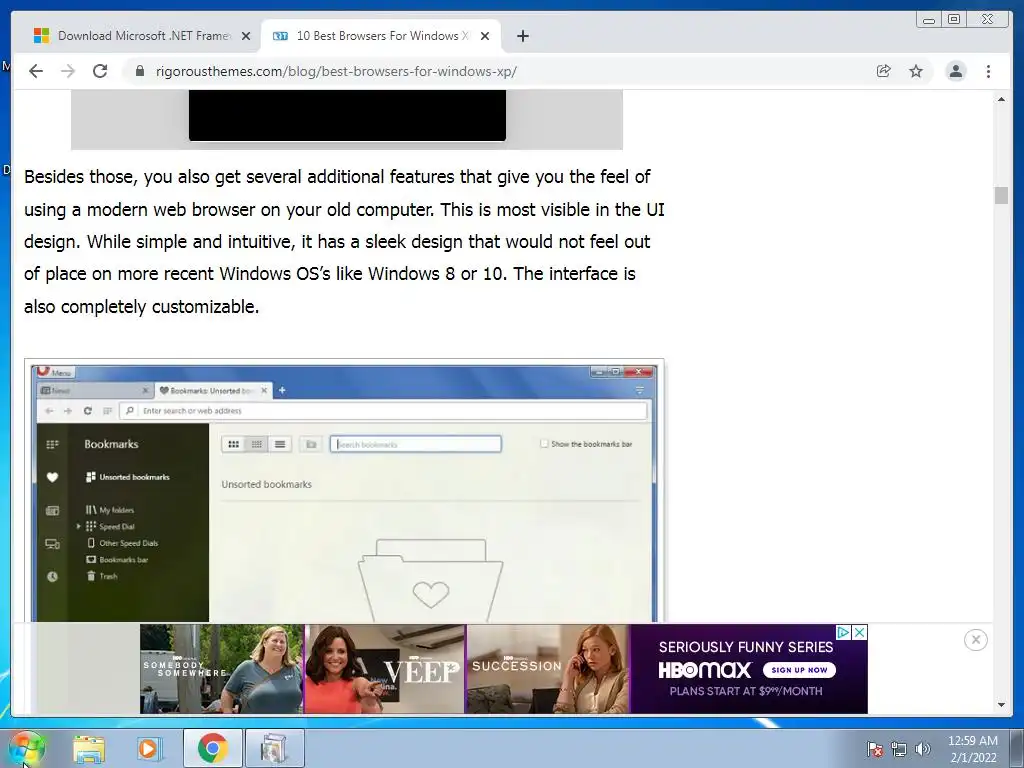Dismiss the bottom ad banner with circle X
This screenshot has height=768, width=1024.
[x=976, y=640]
